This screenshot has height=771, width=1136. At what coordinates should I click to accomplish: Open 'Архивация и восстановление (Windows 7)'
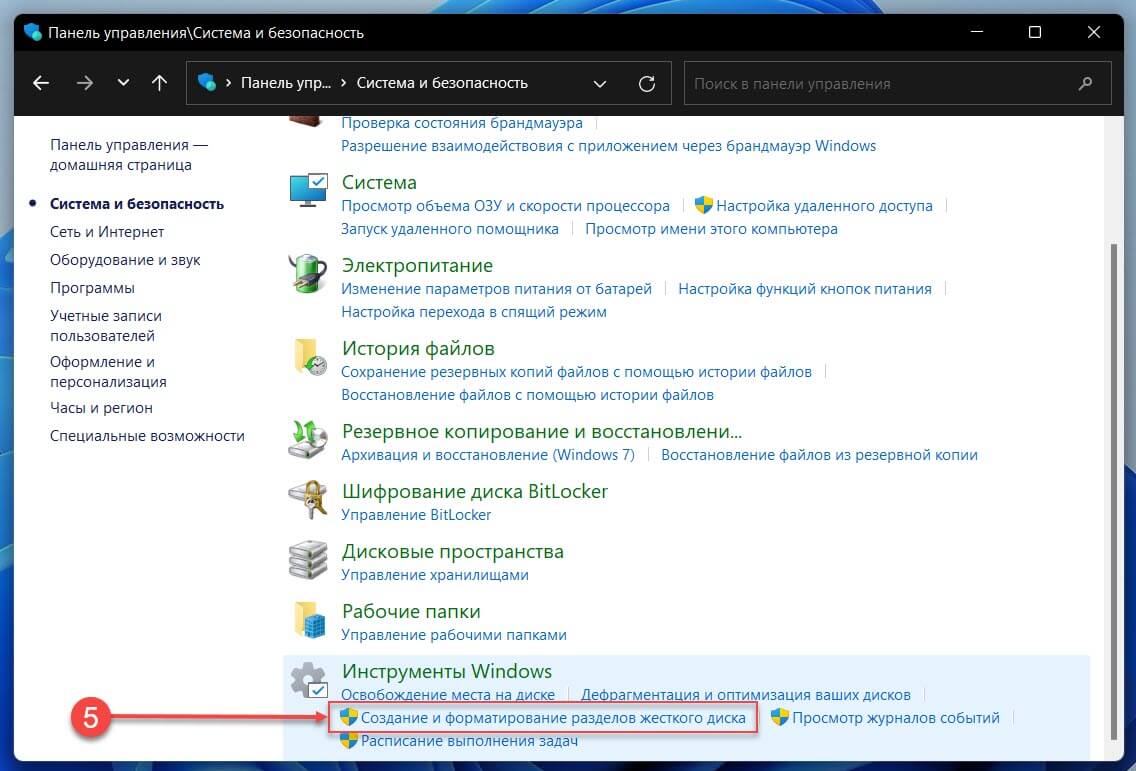point(488,455)
